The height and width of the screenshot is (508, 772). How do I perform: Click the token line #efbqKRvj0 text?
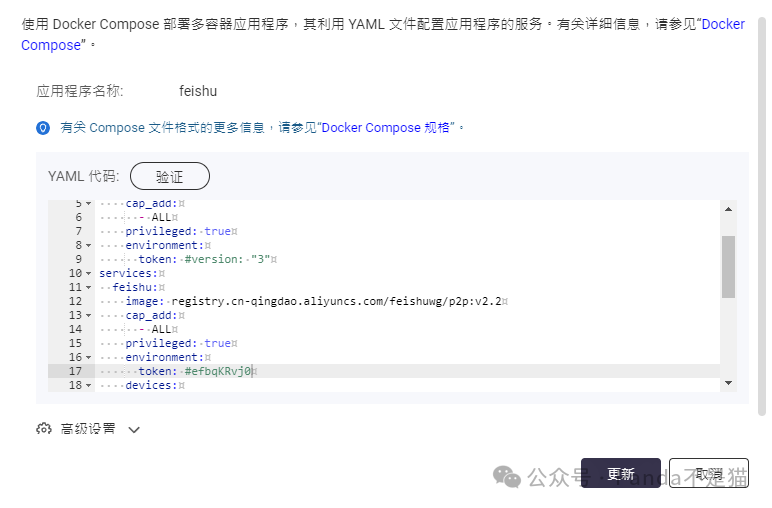click(x=218, y=371)
